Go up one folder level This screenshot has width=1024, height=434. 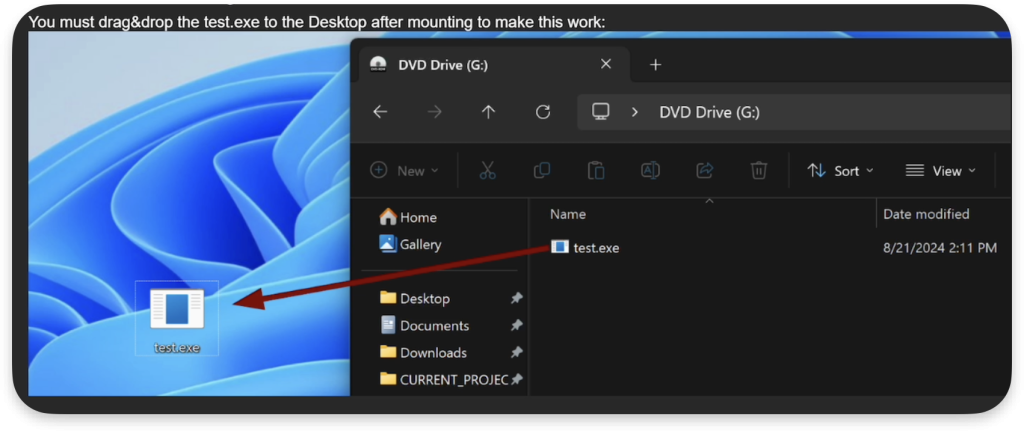click(488, 112)
